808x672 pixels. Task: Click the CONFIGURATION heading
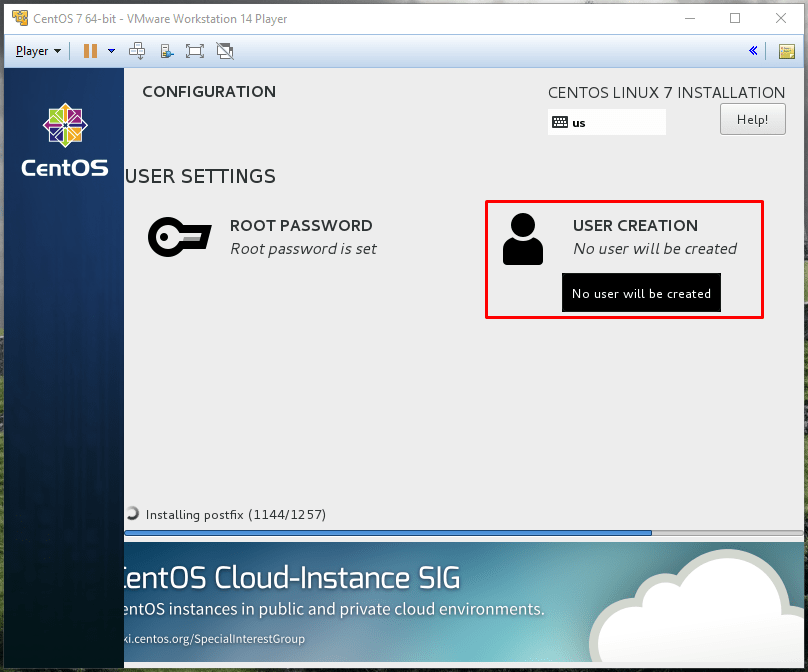click(x=209, y=92)
